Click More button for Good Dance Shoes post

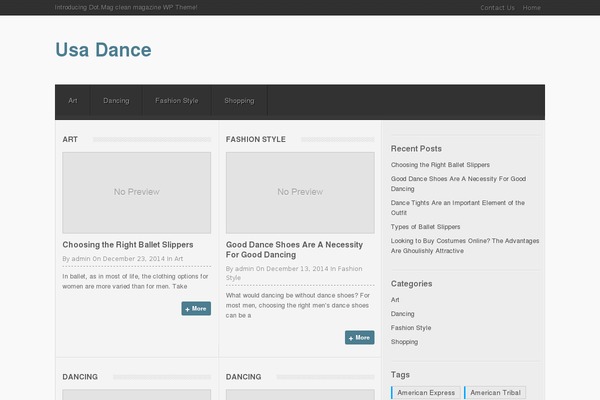pos(359,338)
